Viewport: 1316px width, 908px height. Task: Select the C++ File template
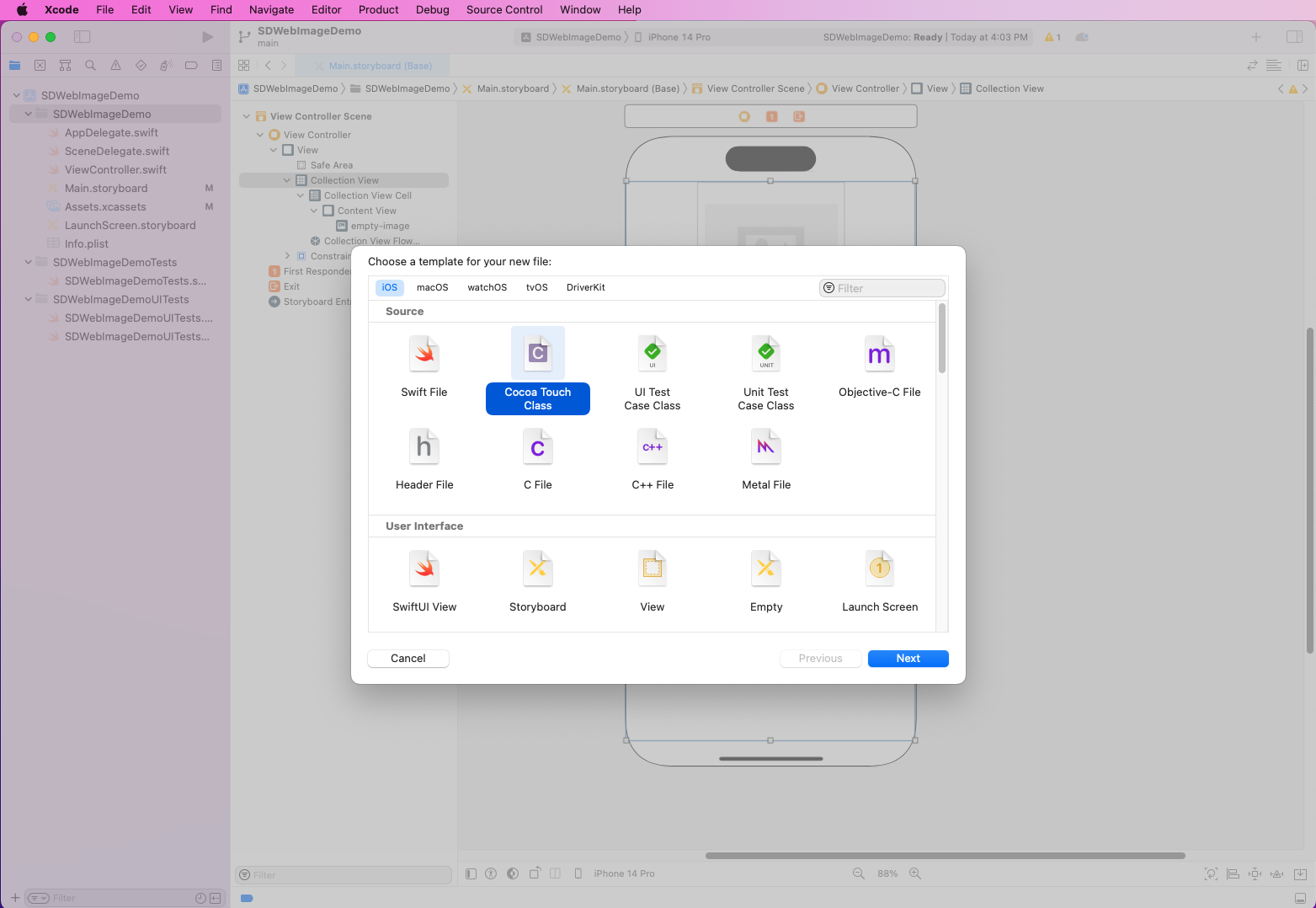pos(653,459)
